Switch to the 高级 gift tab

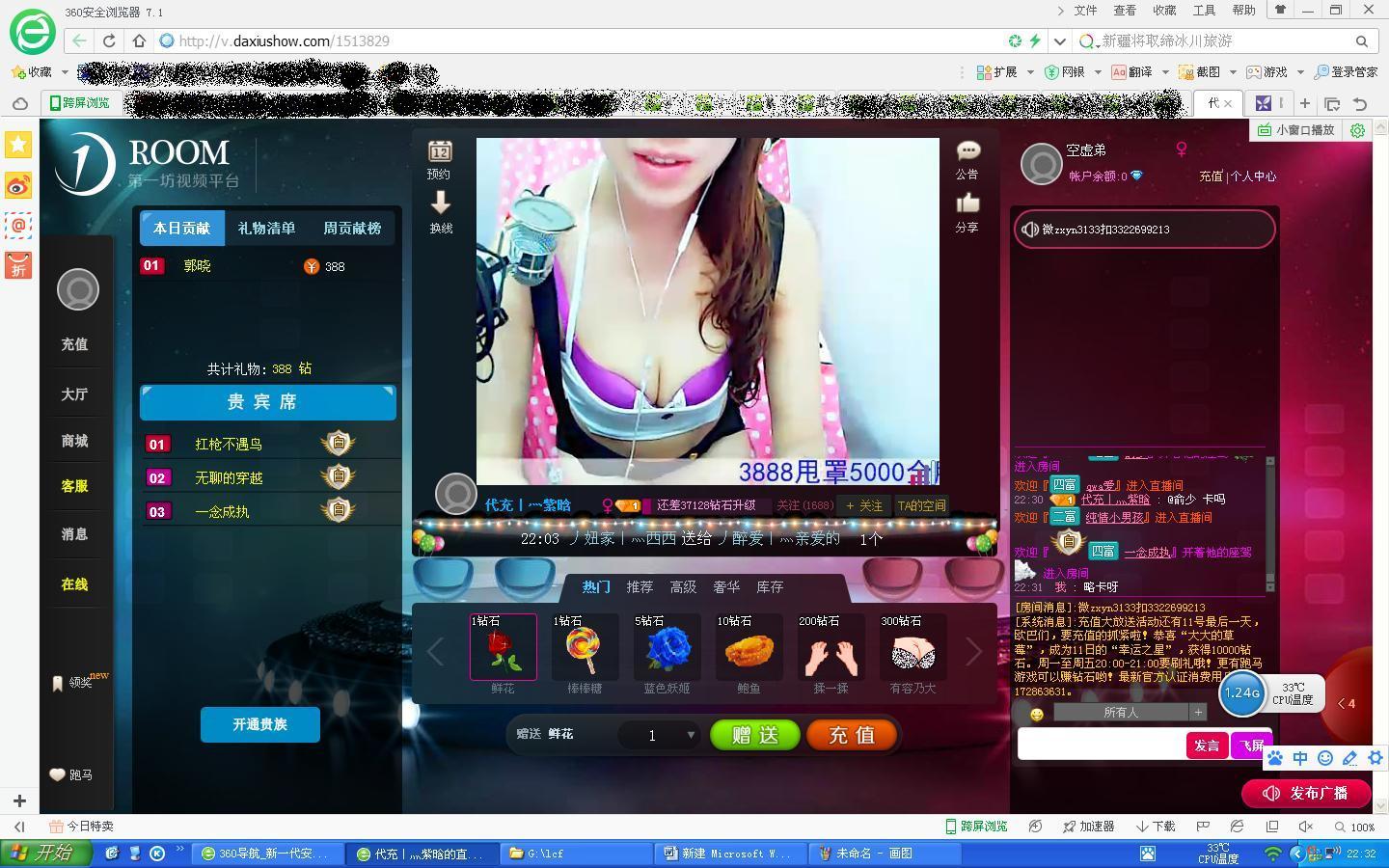click(683, 586)
